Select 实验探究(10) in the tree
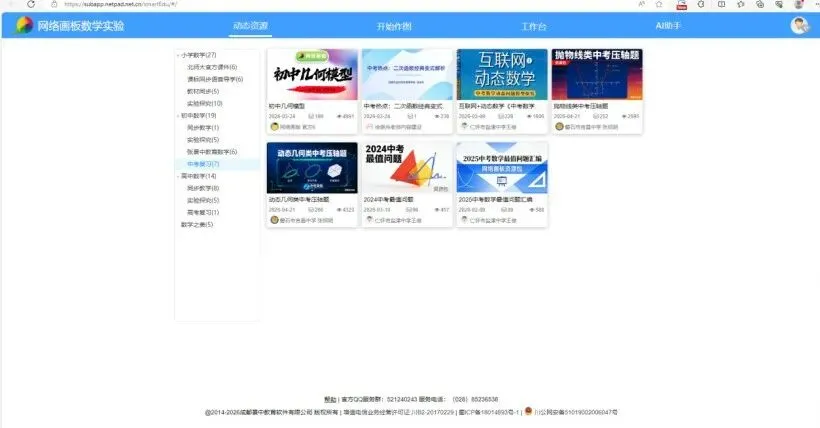 [204, 104]
